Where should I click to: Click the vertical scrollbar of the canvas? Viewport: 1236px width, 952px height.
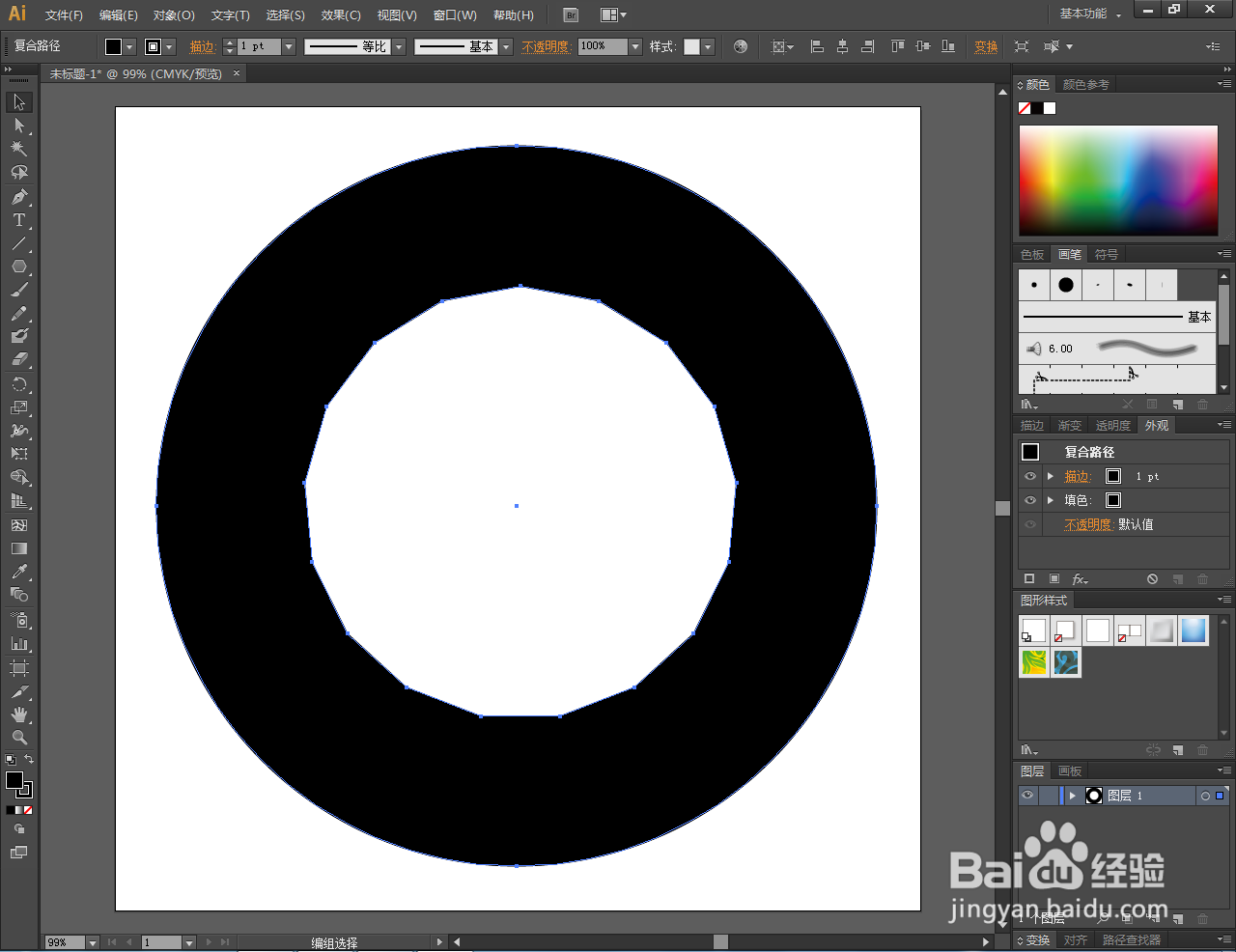1002,508
